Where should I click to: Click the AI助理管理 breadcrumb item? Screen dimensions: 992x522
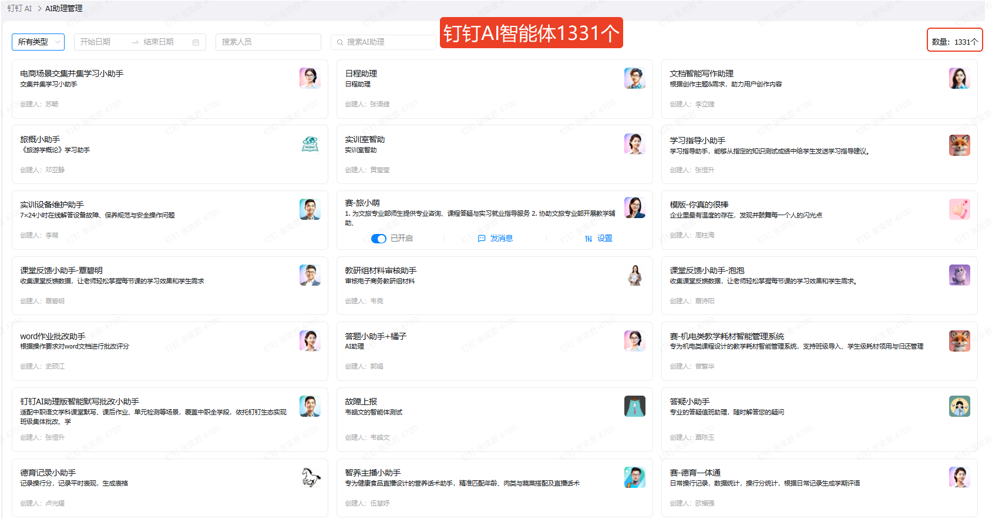click(x=63, y=8)
